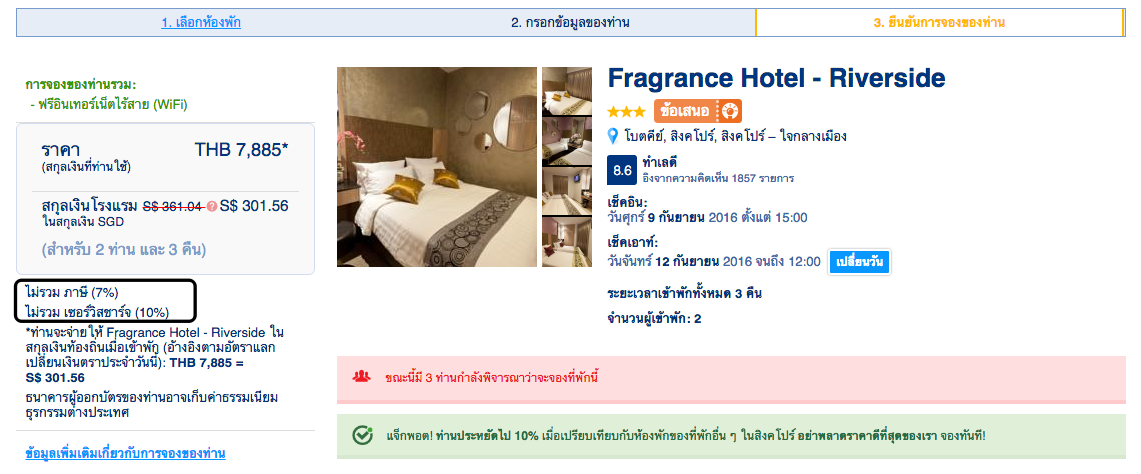This screenshot has height=474, width=1141.
Task: Click the เปลี่ยนวัน change dates button
Action: [x=859, y=262]
